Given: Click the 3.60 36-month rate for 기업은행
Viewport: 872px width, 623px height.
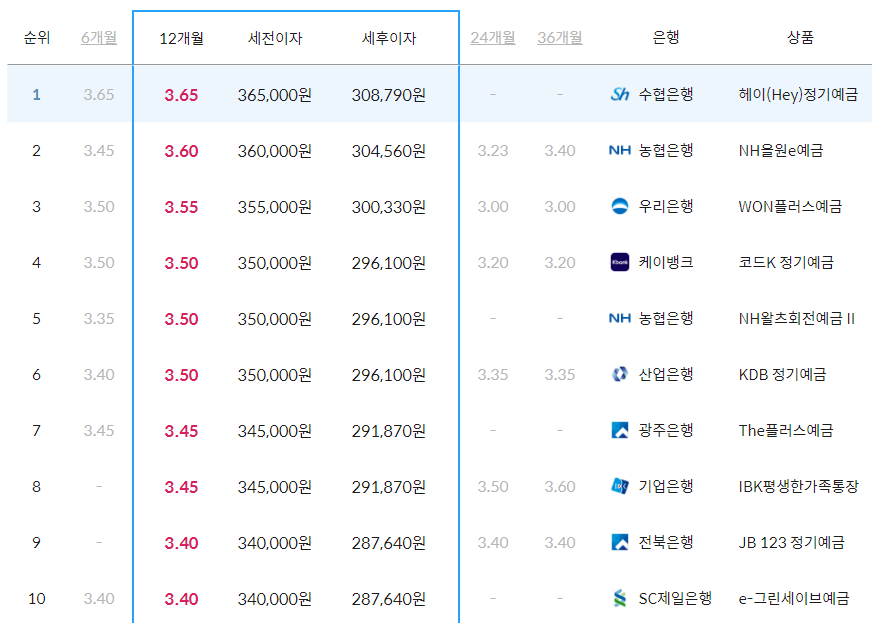Looking at the screenshot, I should [560, 487].
